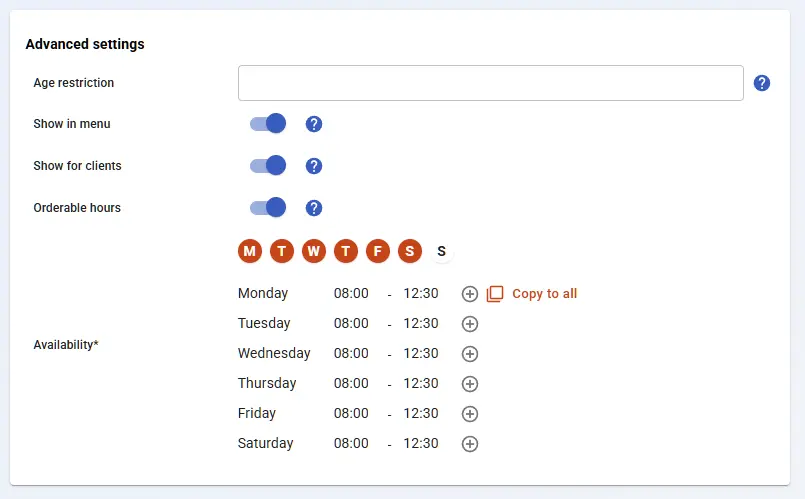This screenshot has height=499, width=805.
Task: Turn off the Orderable hours switch
Action: coord(268,208)
